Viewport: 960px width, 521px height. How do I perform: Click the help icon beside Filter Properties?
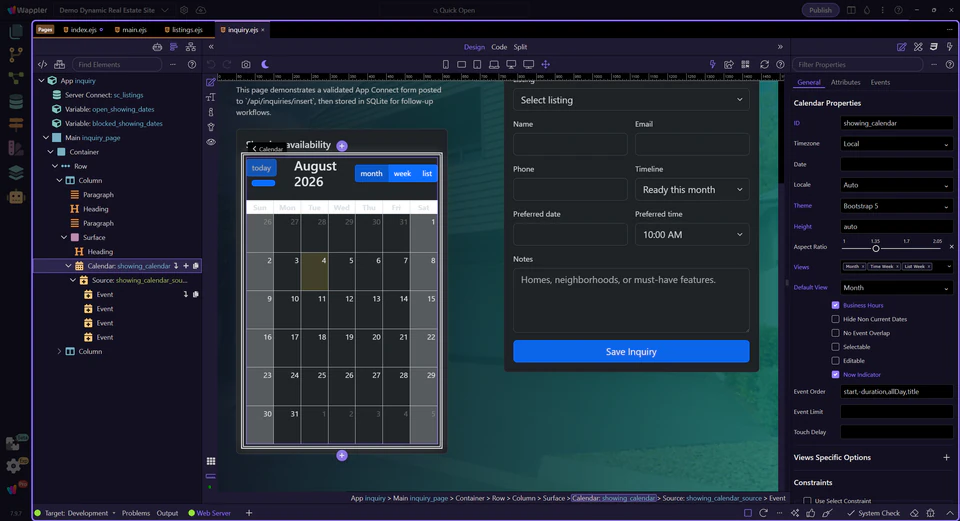coord(950,64)
